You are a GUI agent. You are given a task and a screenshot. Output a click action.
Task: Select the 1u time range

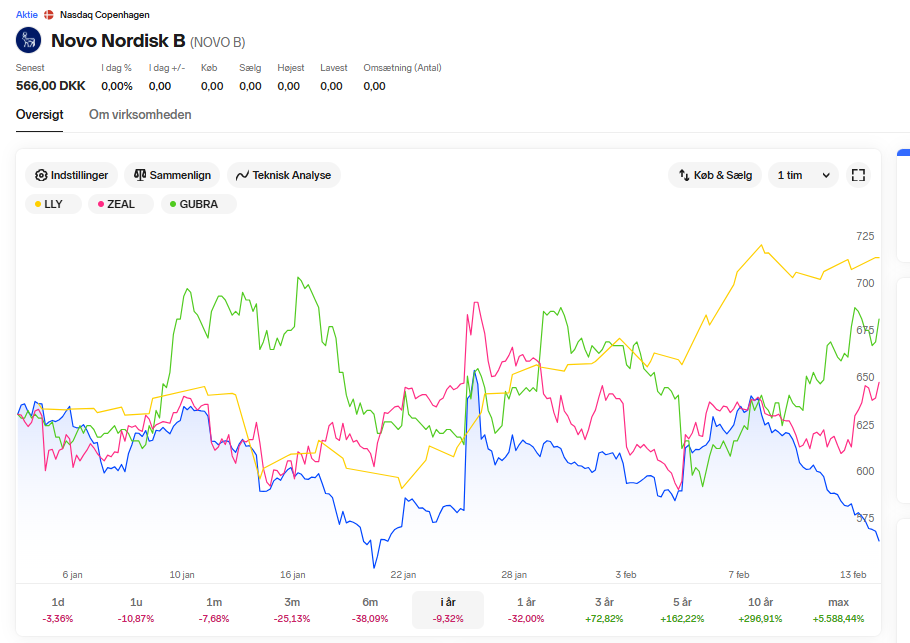(136, 610)
